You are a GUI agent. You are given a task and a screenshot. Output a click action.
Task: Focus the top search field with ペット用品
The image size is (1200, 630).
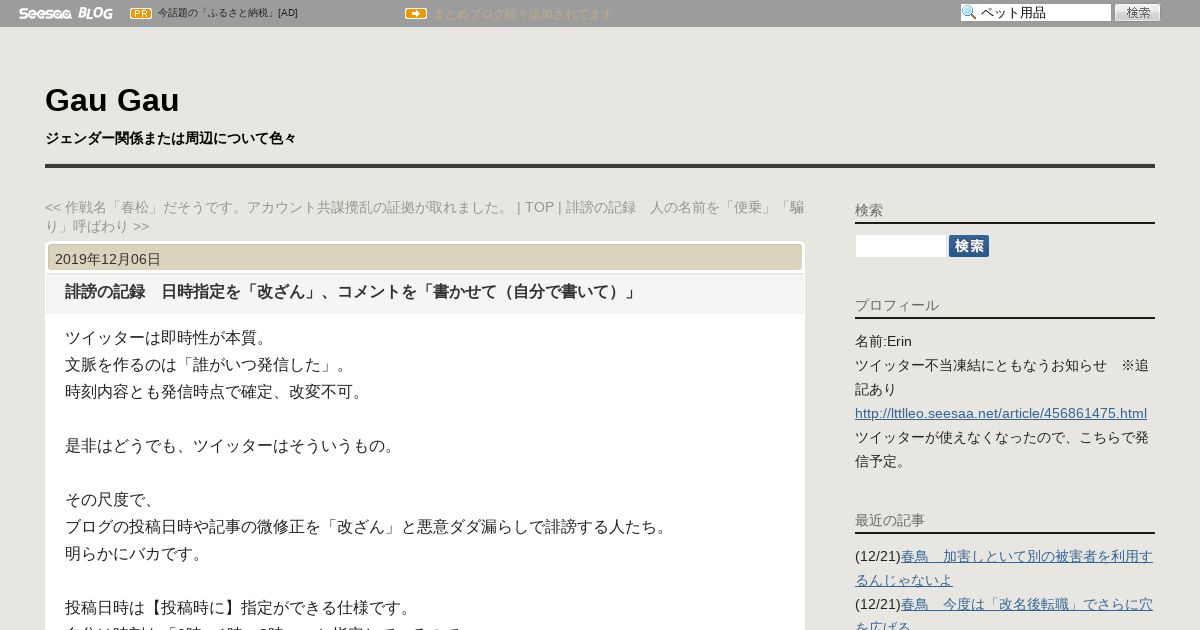(x=1036, y=13)
